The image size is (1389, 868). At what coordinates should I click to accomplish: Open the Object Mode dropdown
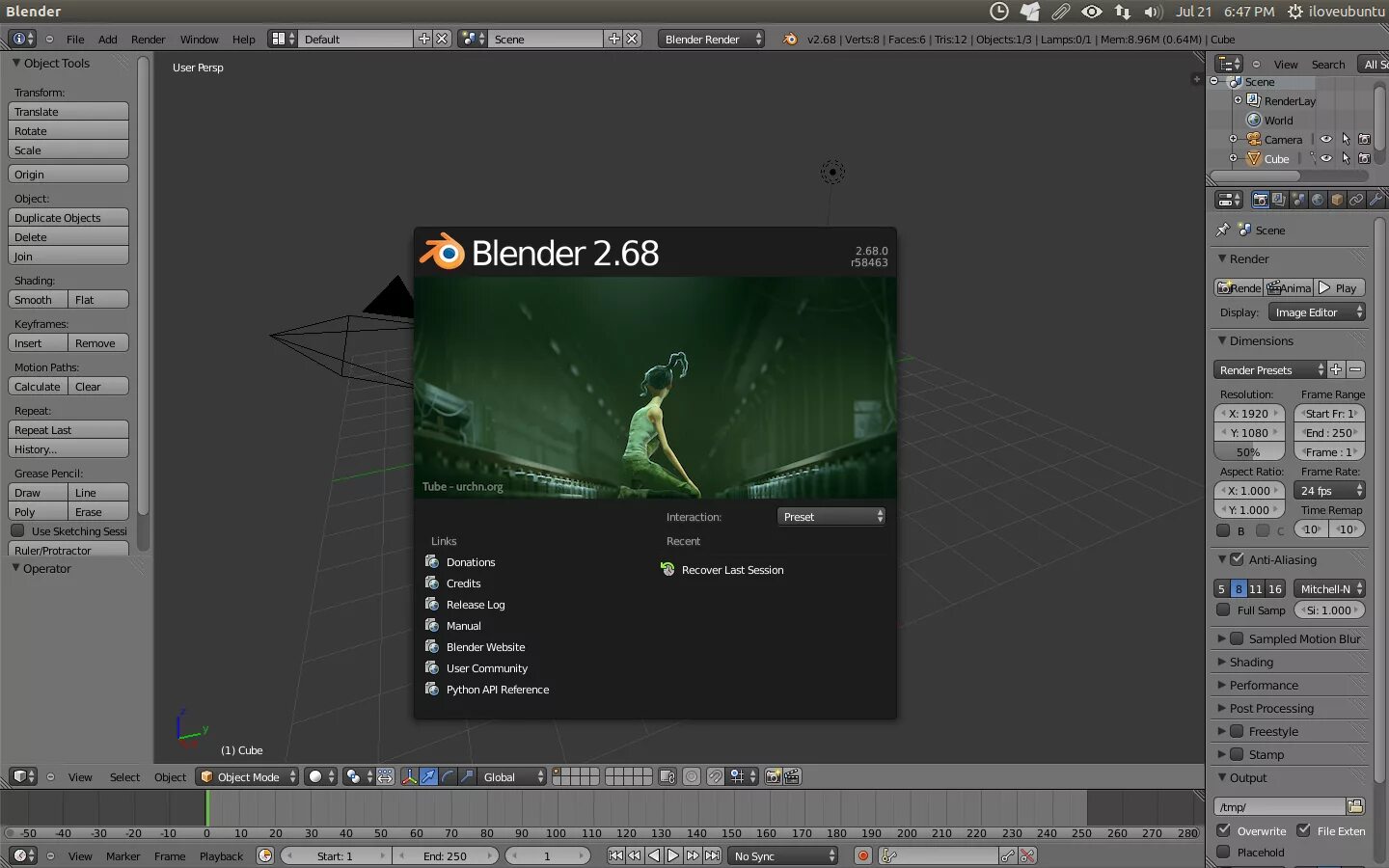(247, 776)
